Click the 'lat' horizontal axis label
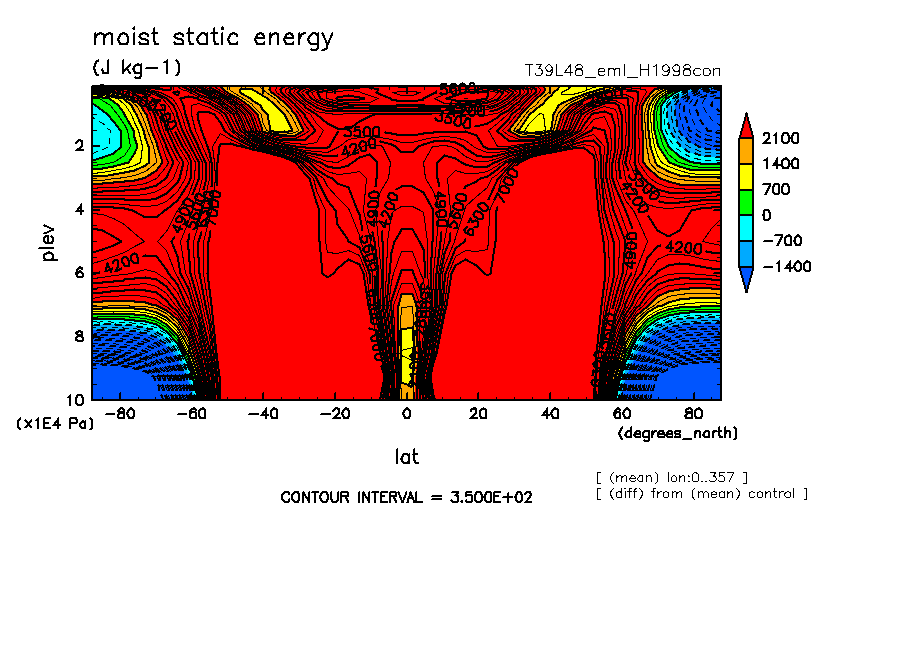 coord(406,457)
